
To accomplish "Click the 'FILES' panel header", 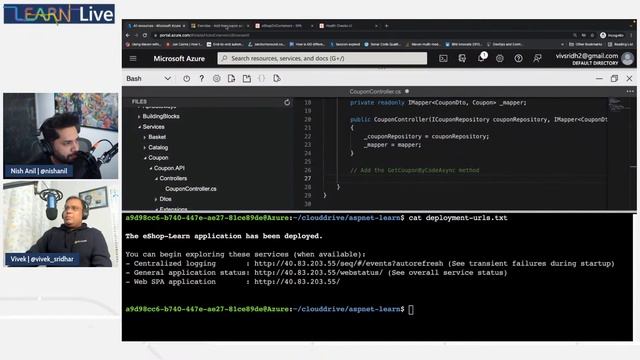I will pos(139,102).
